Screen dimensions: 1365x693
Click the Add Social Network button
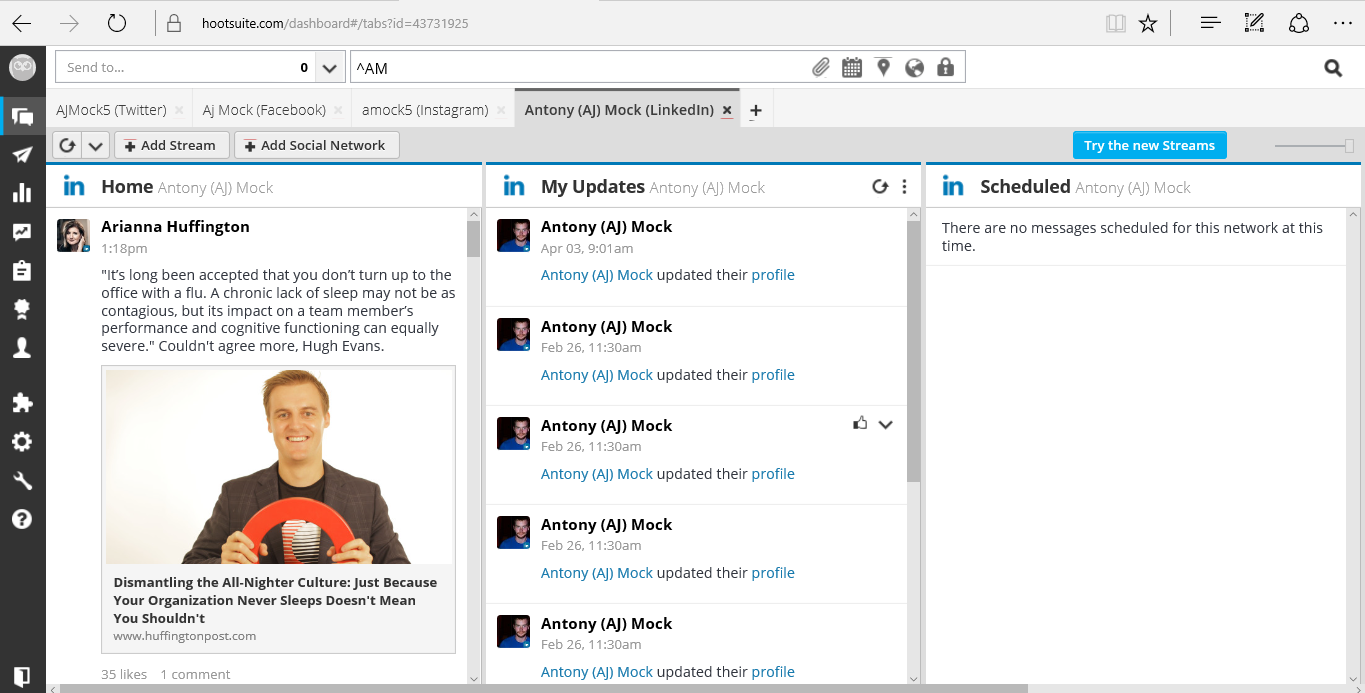(x=316, y=146)
